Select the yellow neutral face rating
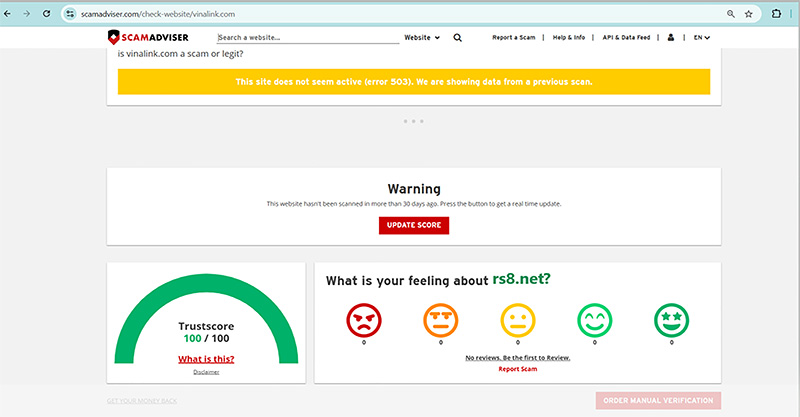The height and width of the screenshot is (417, 800). click(x=518, y=321)
